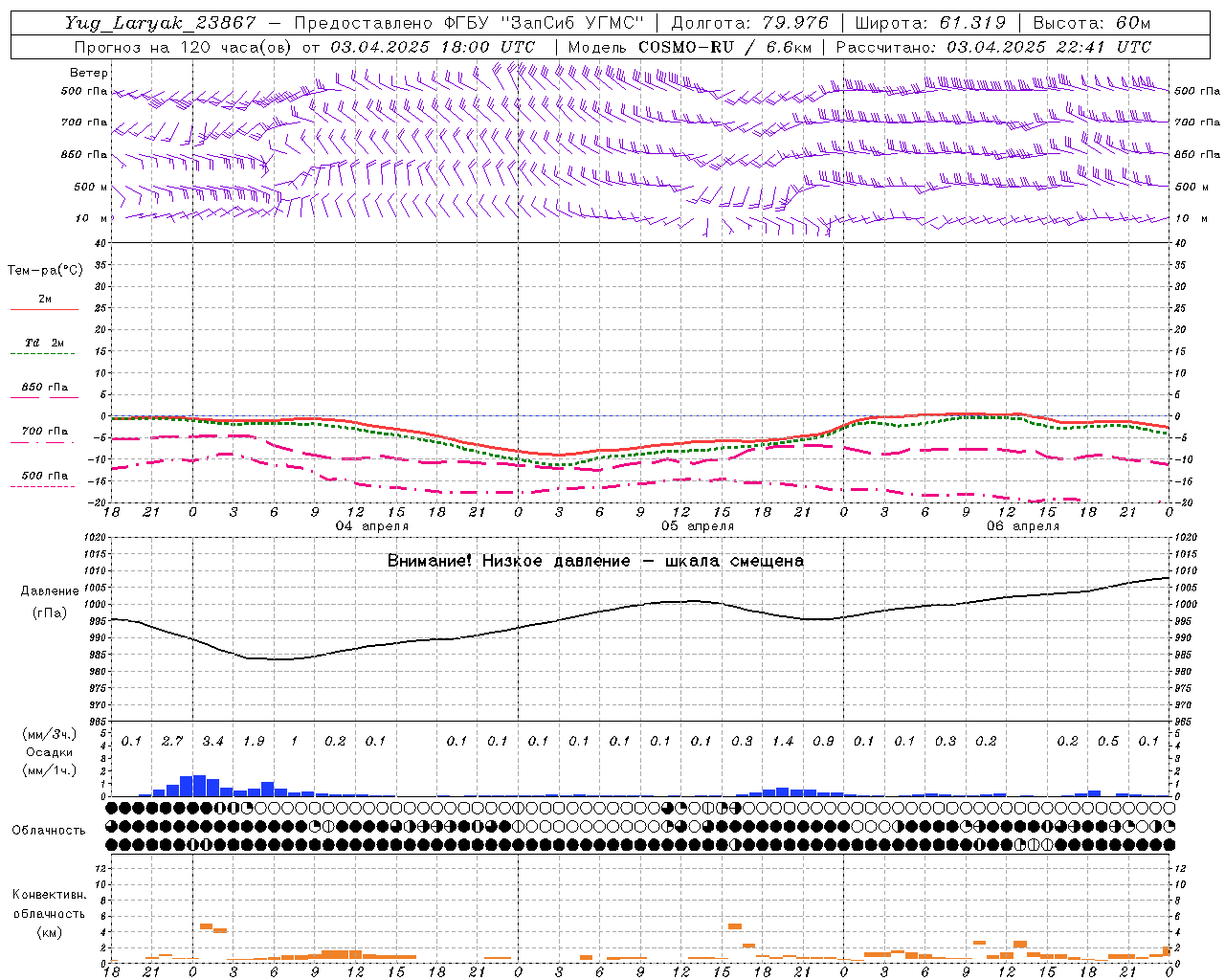Click the "Ветер" wind panel label
The height and width of the screenshot is (980, 1225).
coord(89,73)
